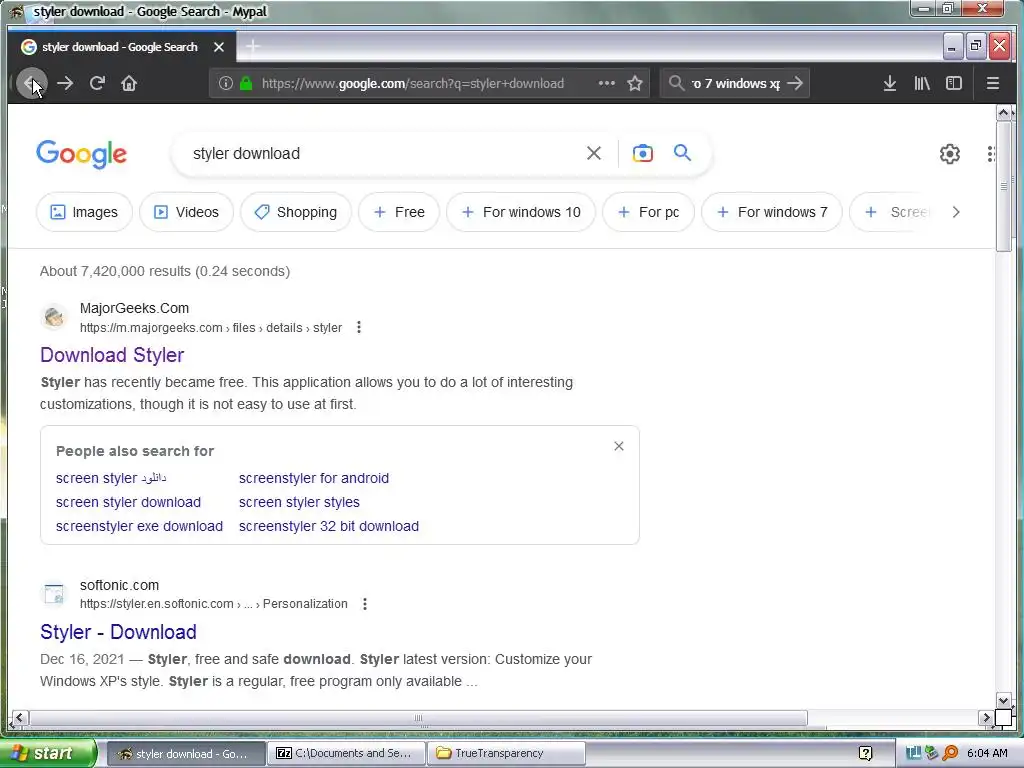Click the MajorGeeks favicon
Viewport: 1024px width, 768px height.
(54, 317)
